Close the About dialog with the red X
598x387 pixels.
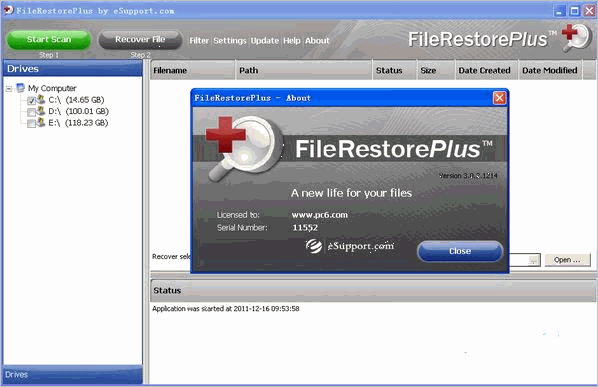click(499, 98)
